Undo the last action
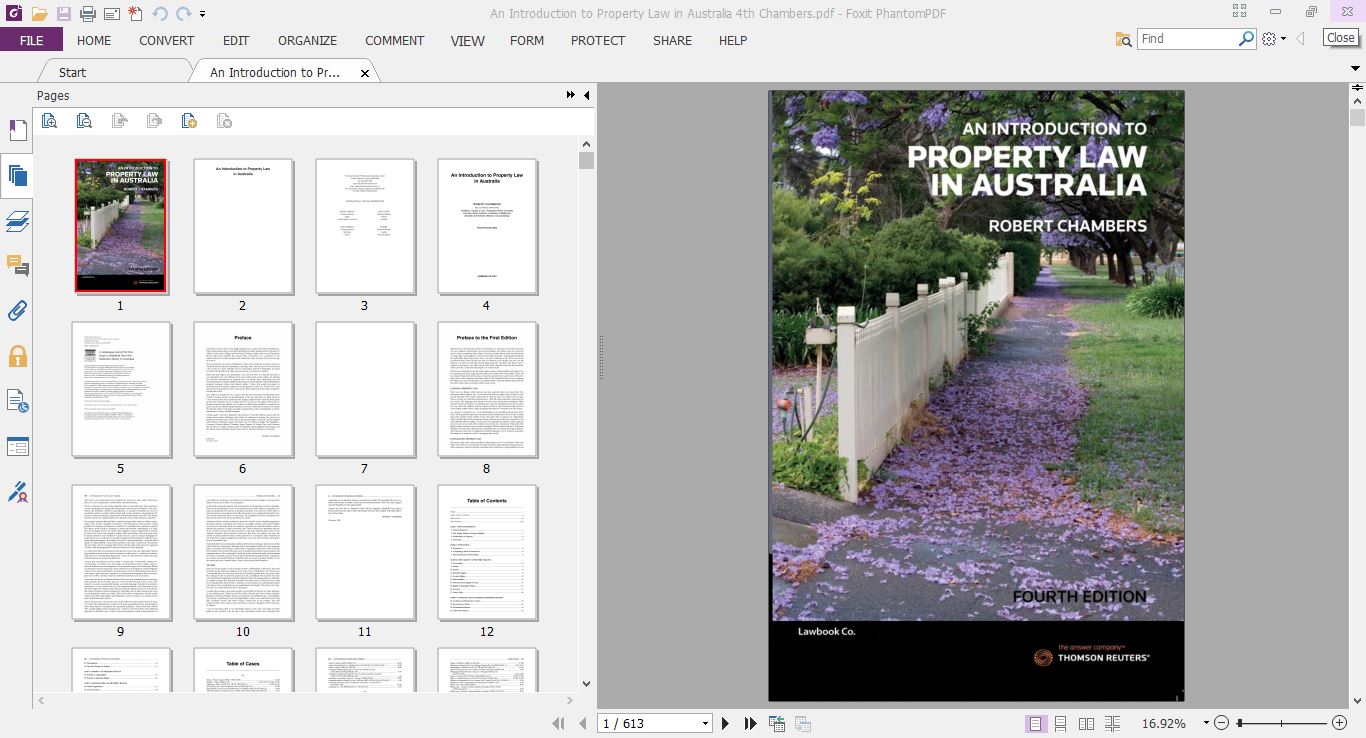Image resolution: width=1366 pixels, height=738 pixels. point(160,14)
